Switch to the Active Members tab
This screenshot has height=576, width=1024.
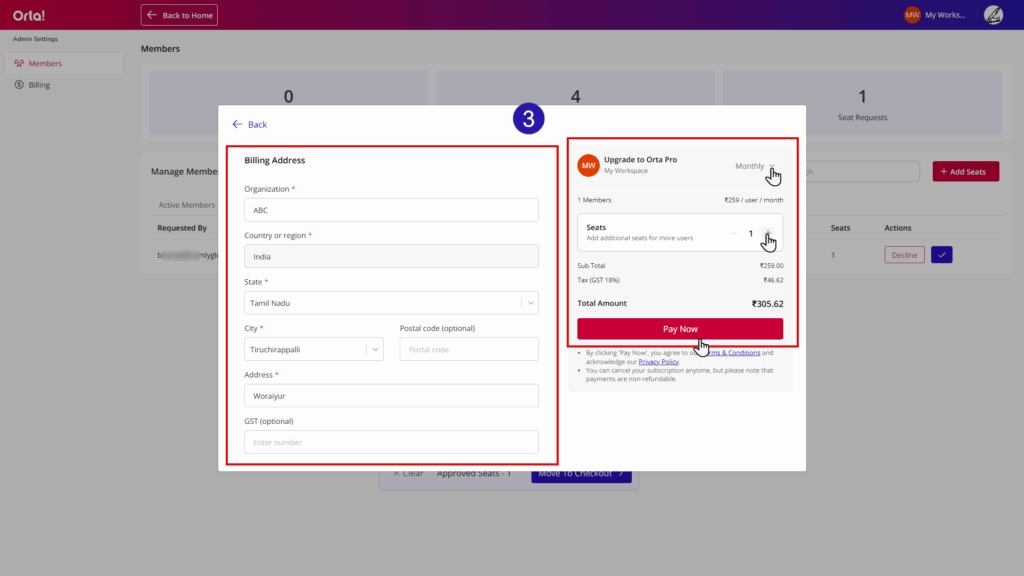point(186,205)
